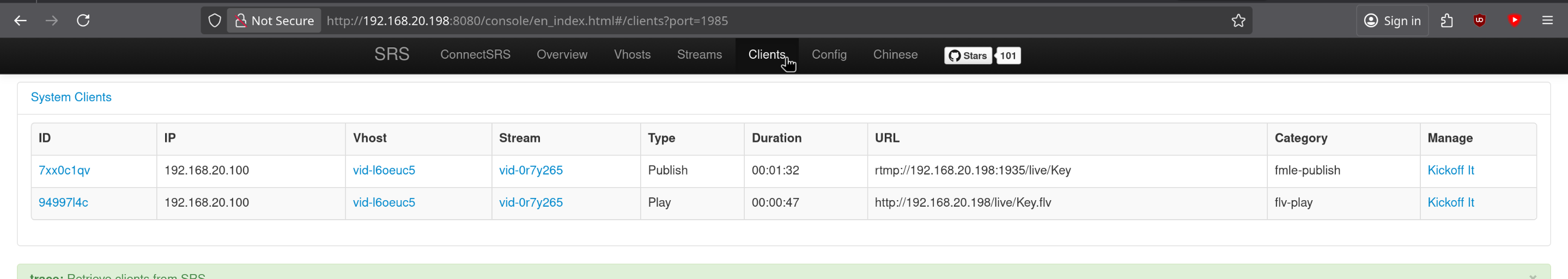Click the red YouTube extension icon
This screenshot has width=1568, height=279.
pos(1514,21)
